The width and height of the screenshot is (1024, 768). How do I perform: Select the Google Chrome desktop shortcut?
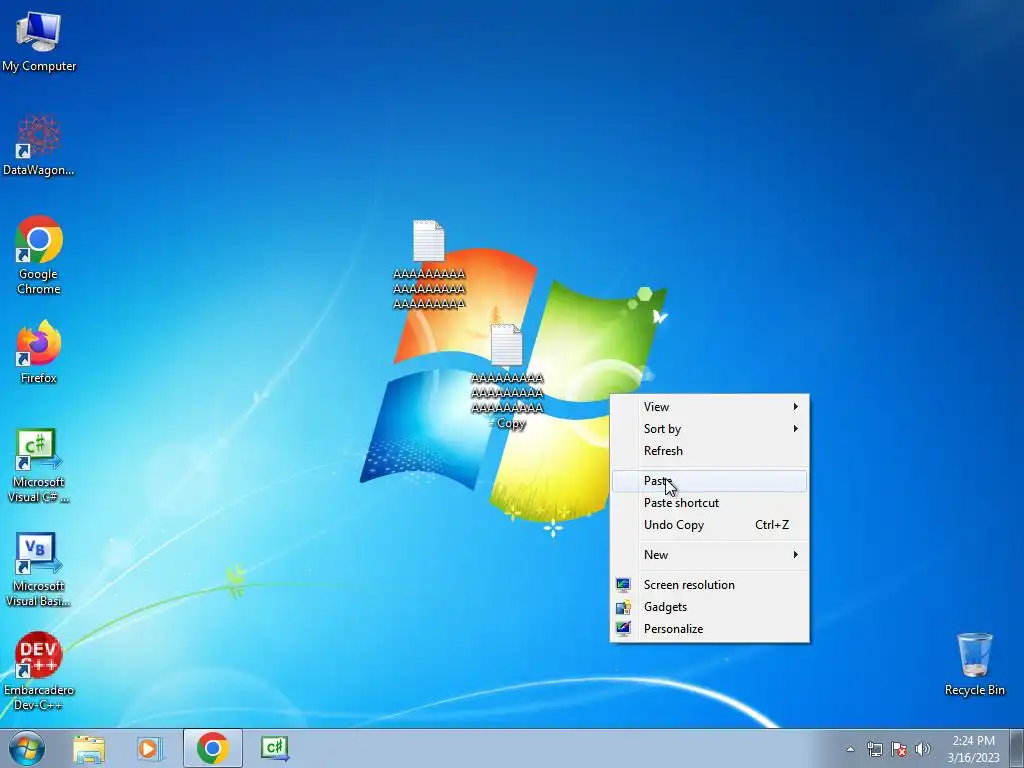point(39,255)
